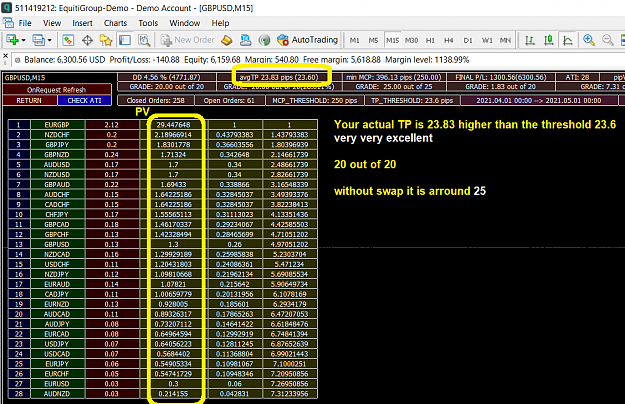This screenshot has width=625, height=404.
Task: Open the Charts menu
Action: 115,23
